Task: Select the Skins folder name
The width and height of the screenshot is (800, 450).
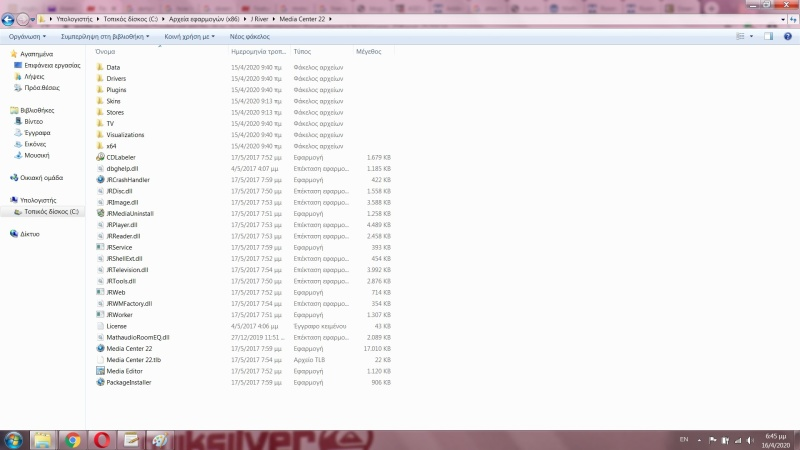Action: [x=113, y=101]
